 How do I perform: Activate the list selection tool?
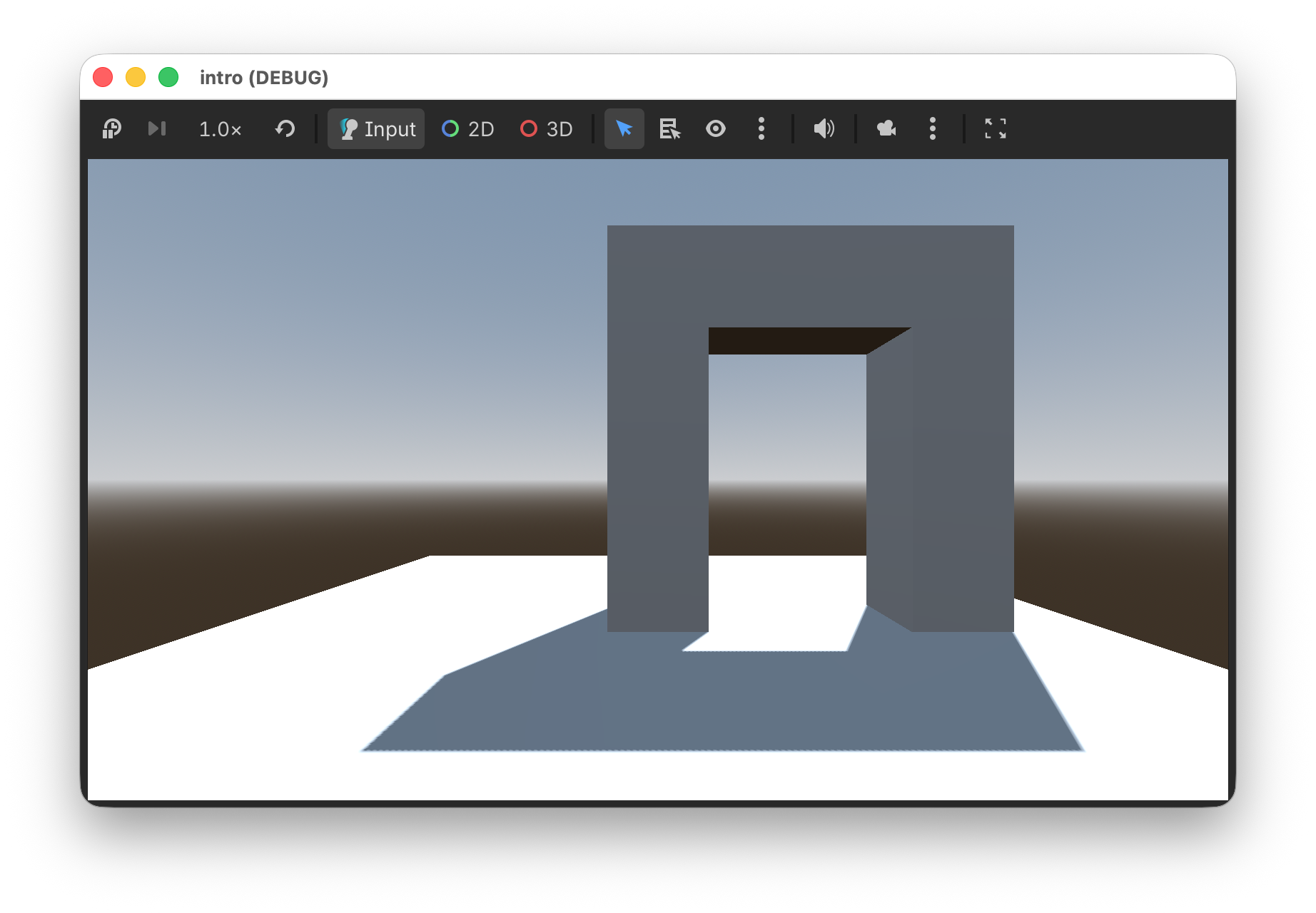pyautogui.click(x=669, y=129)
